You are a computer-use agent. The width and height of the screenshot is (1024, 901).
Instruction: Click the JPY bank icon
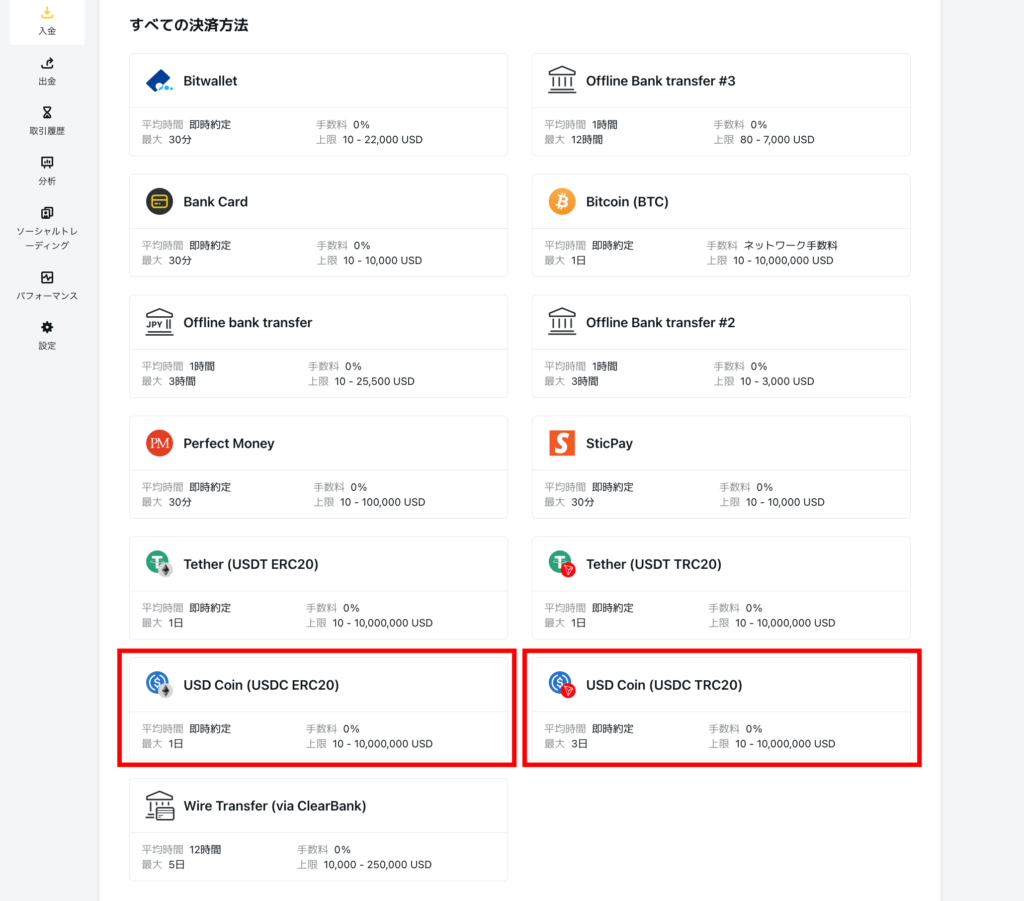click(x=159, y=323)
